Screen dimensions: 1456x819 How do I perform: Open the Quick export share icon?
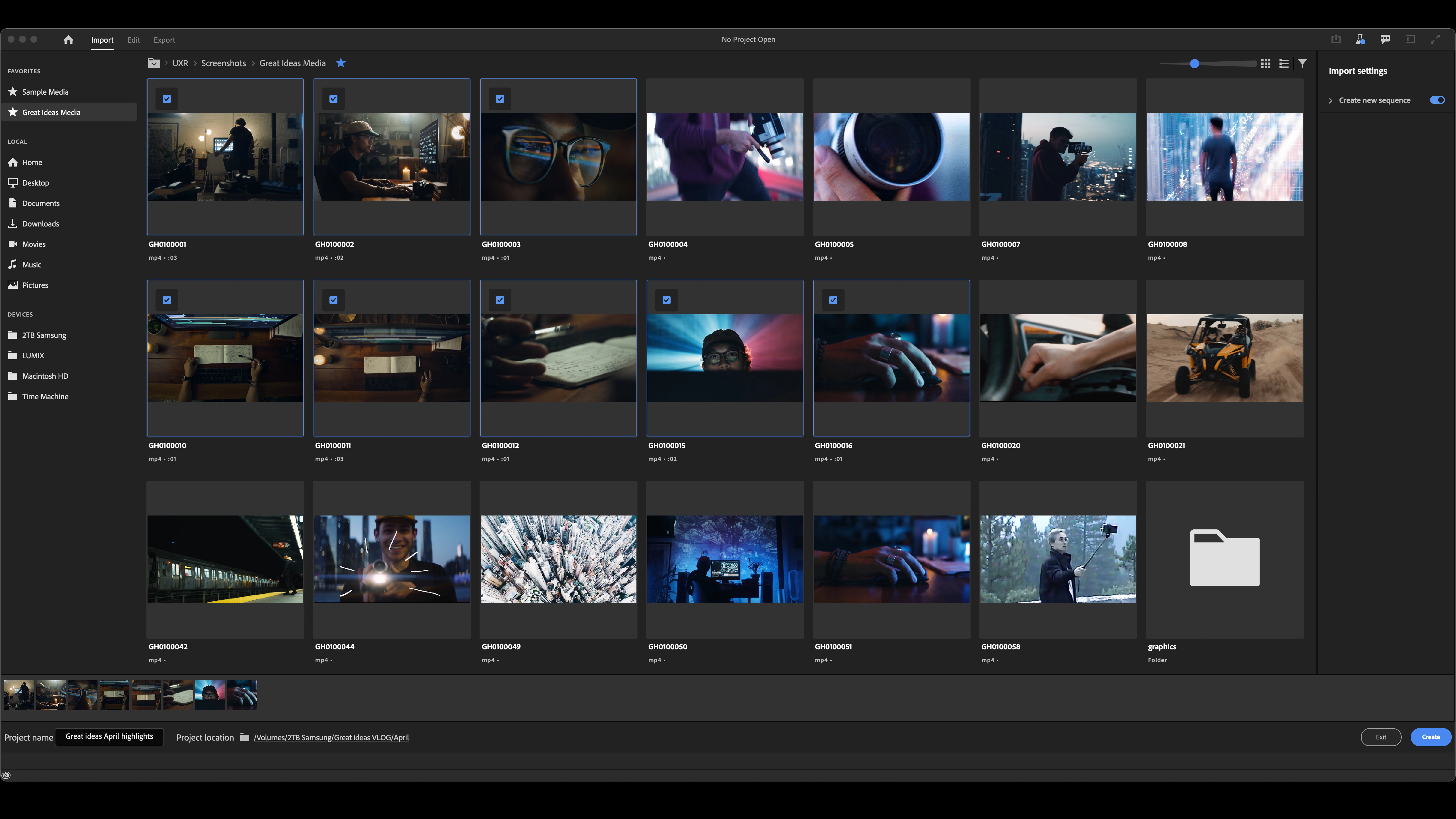1335,39
